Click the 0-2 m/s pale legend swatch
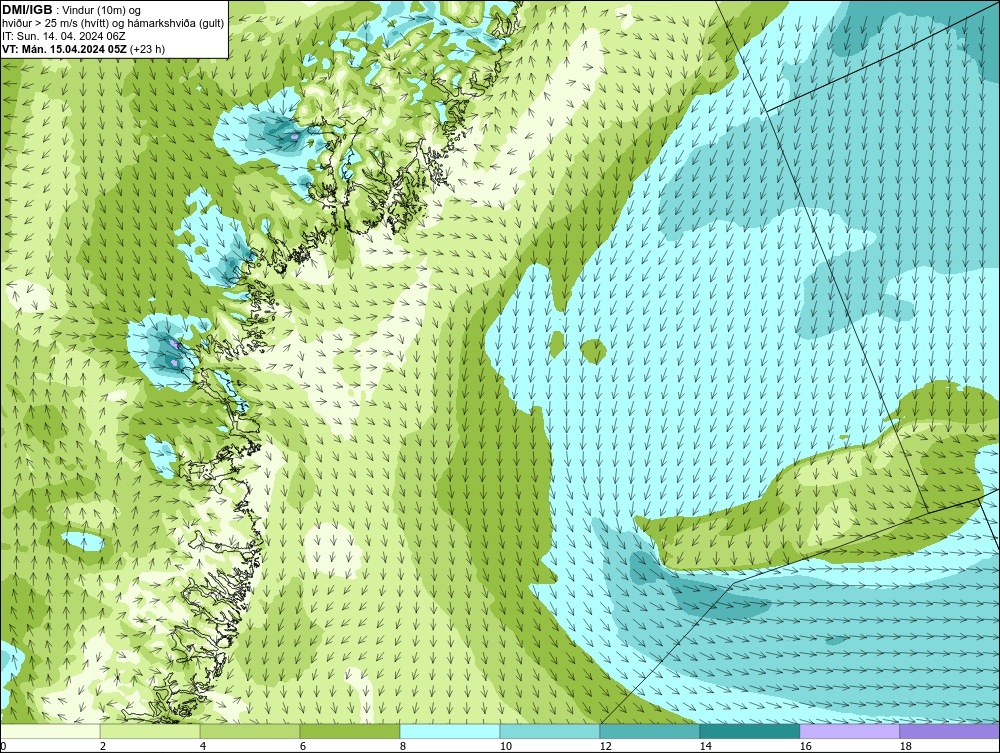The width and height of the screenshot is (1000, 753). pos(50,731)
